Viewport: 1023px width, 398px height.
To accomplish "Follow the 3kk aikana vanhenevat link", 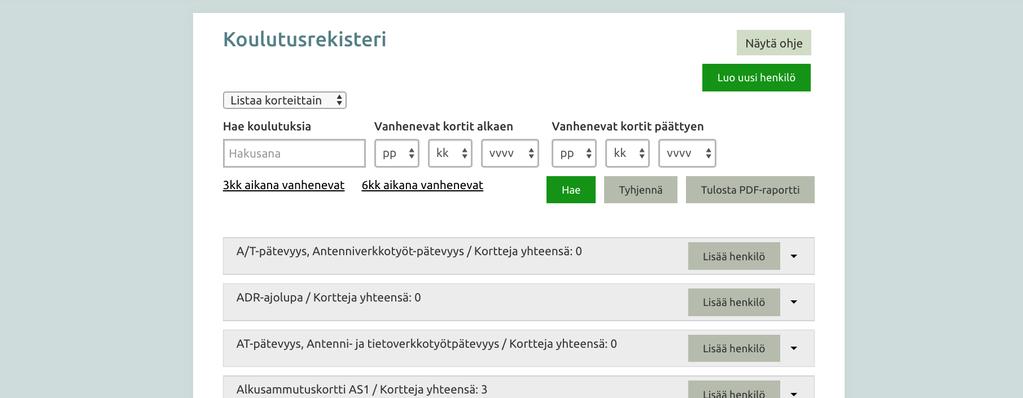I will point(284,185).
